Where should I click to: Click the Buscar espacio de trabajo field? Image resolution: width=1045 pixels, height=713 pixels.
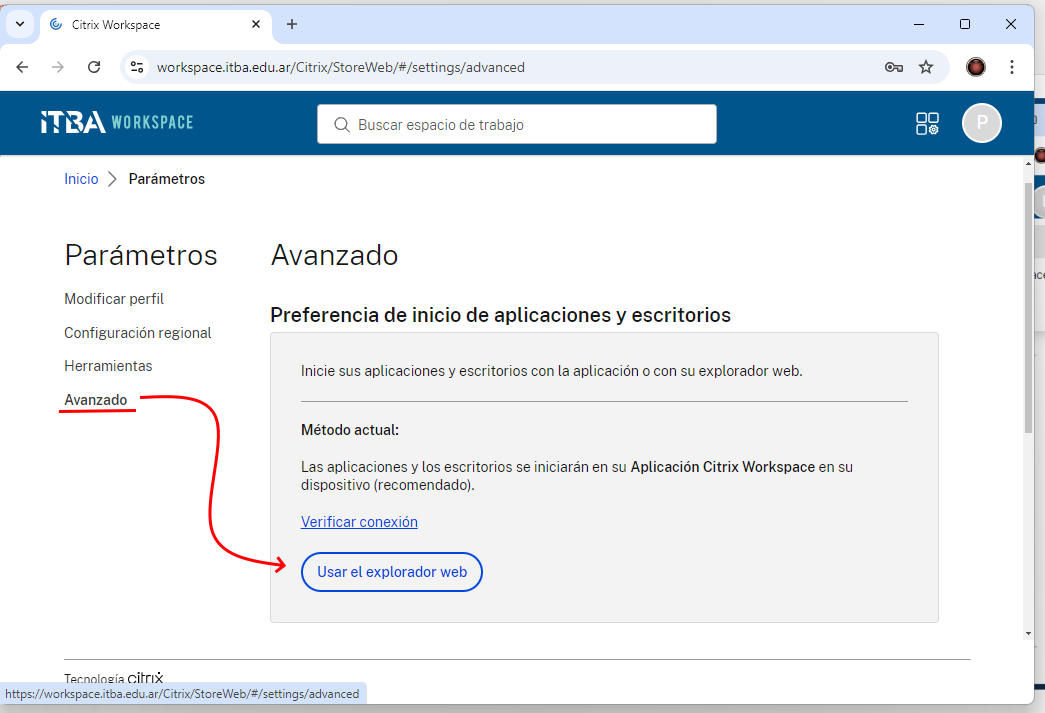517,125
